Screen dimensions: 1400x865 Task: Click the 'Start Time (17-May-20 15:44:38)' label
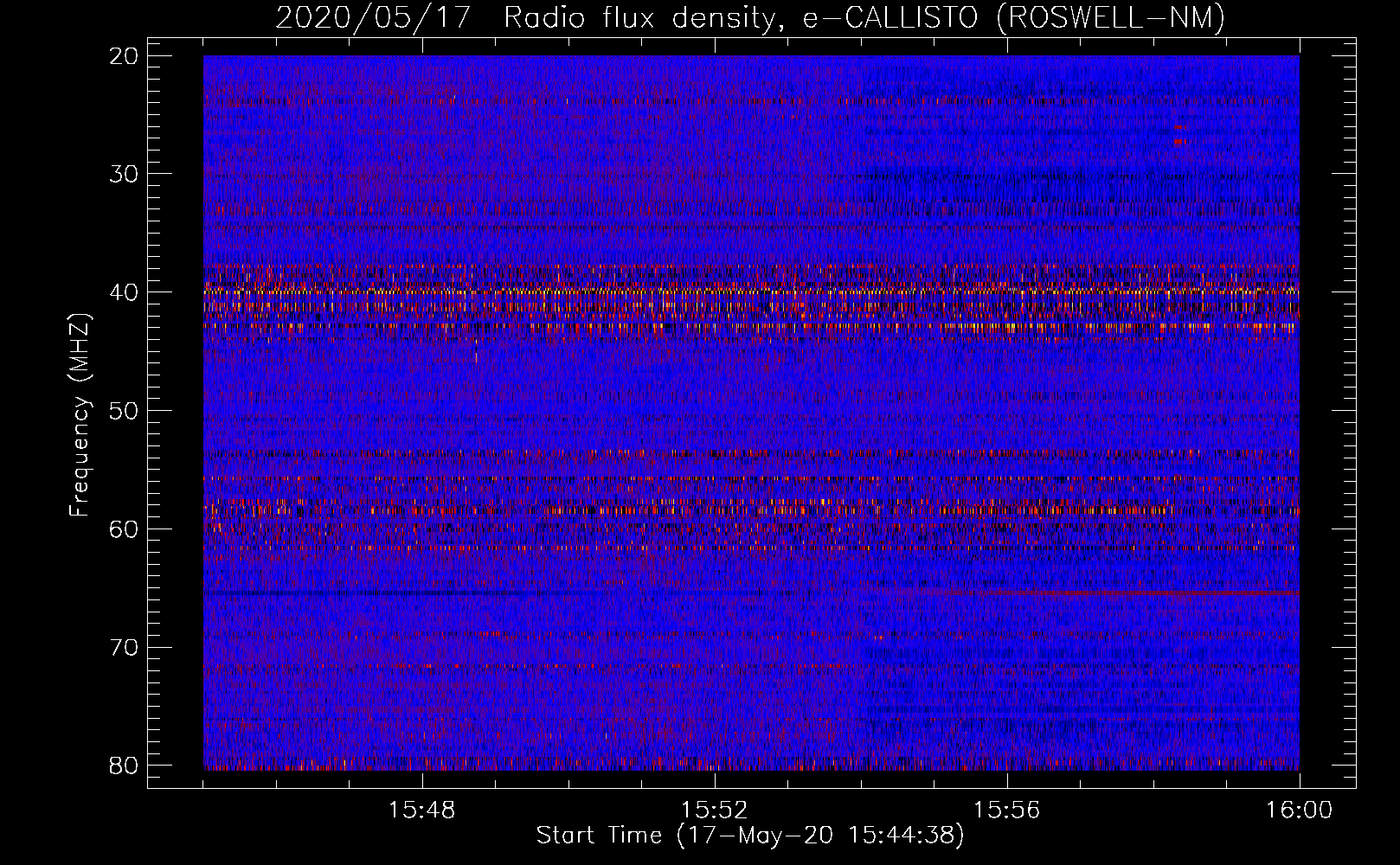pos(749,836)
